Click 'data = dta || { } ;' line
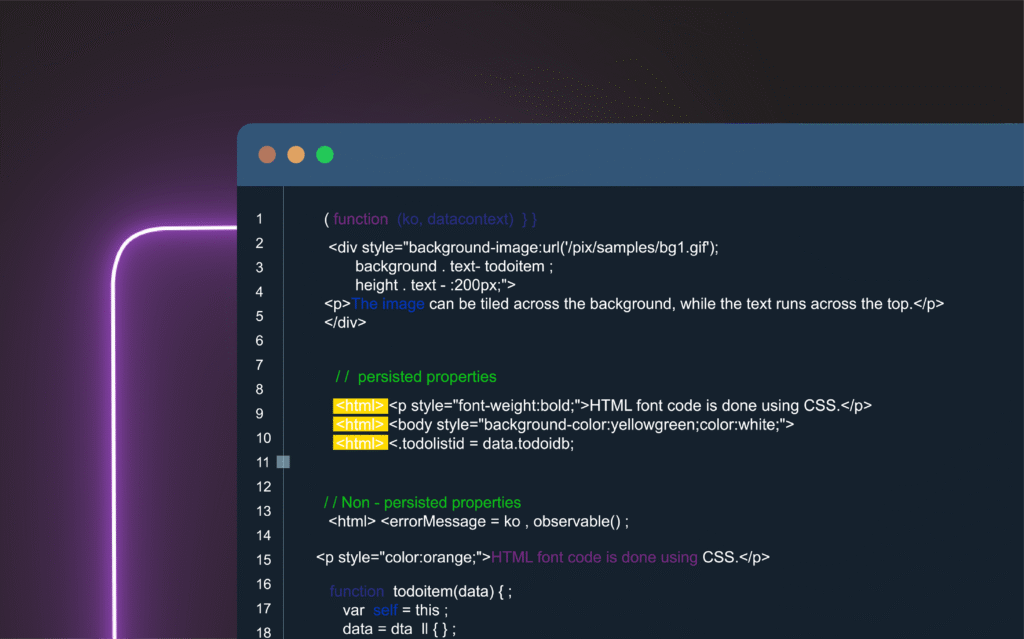Screen dimensions: 1024x639 [x=399, y=629]
